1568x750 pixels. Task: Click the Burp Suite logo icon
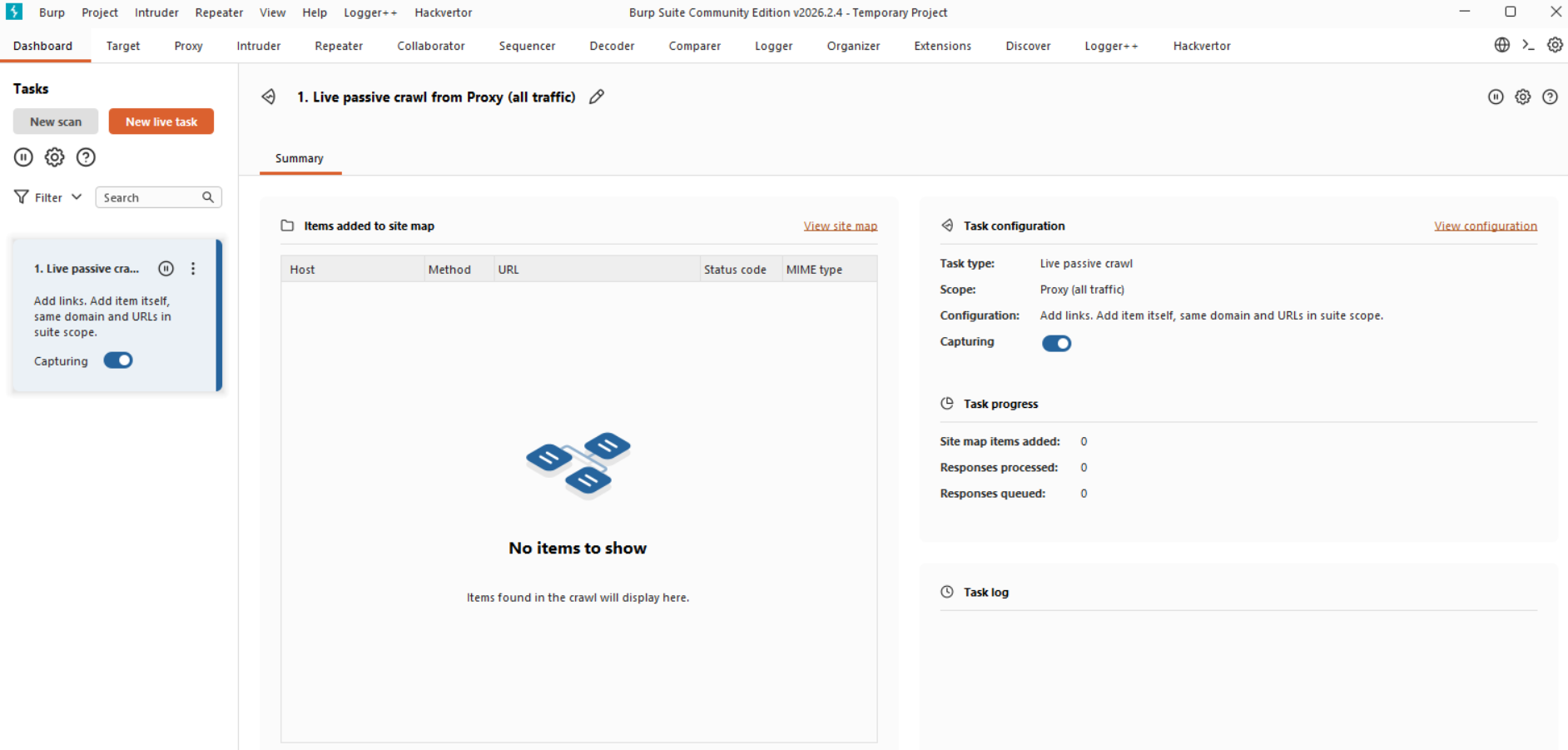tap(14, 12)
